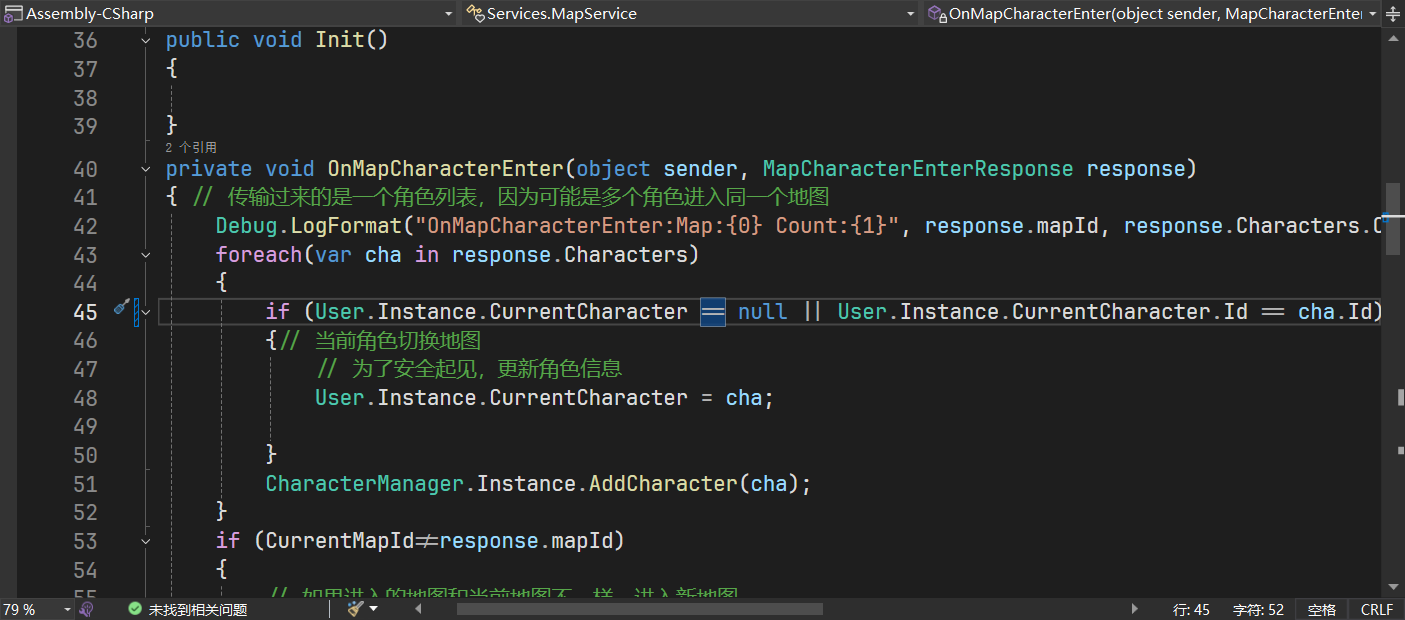This screenshot has height=620, width=1405.
Task: Click the screwdriver quick actions icon on line 45
Action: pos(121,309)
